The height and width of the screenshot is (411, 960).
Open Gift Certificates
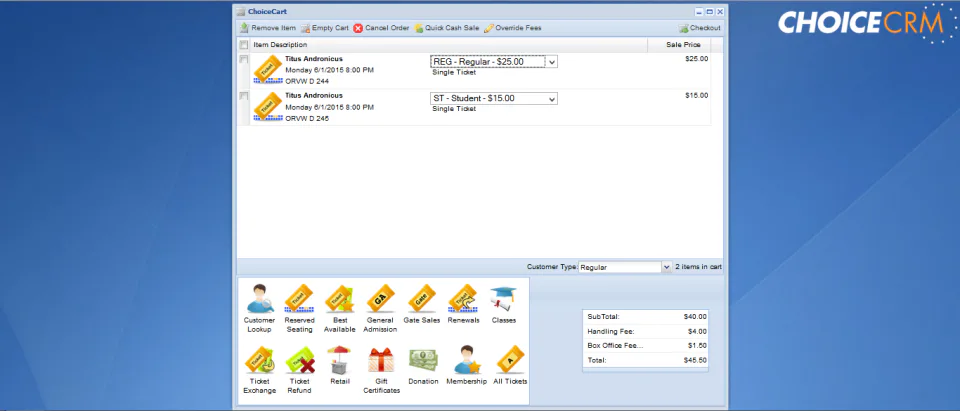[x=381, y=370]
